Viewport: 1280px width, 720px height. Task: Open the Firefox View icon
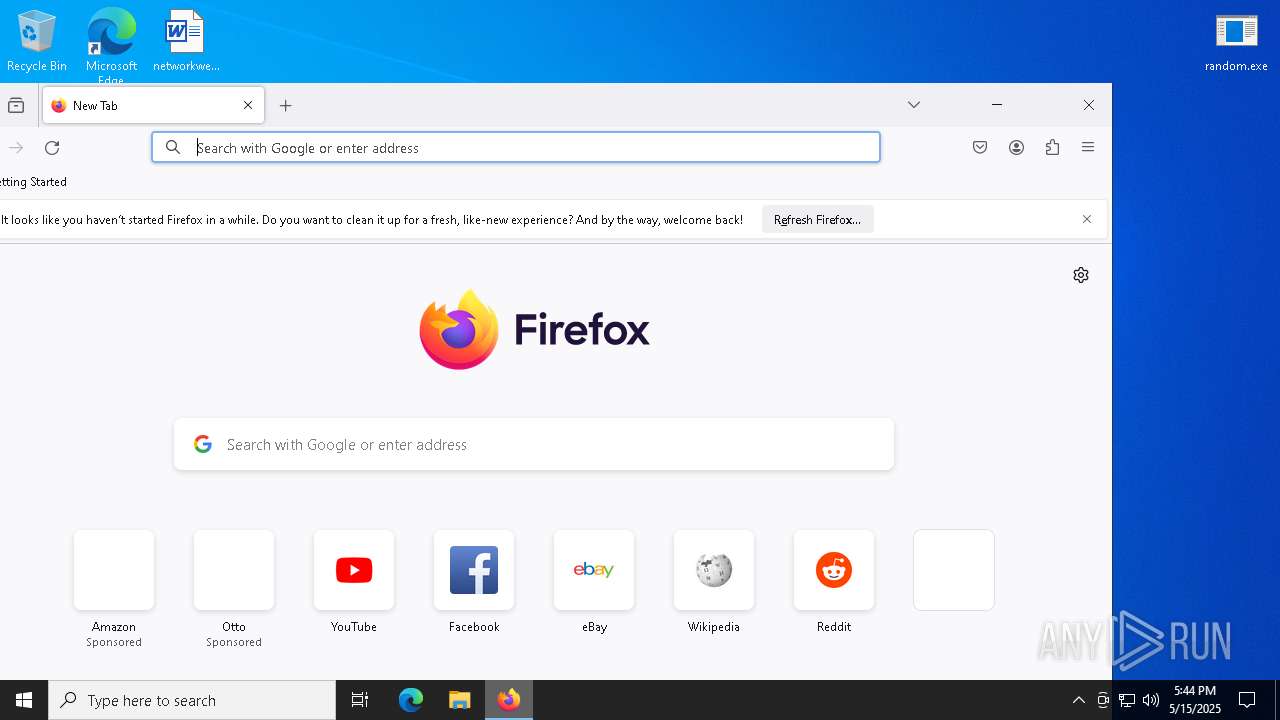[16, 105]
